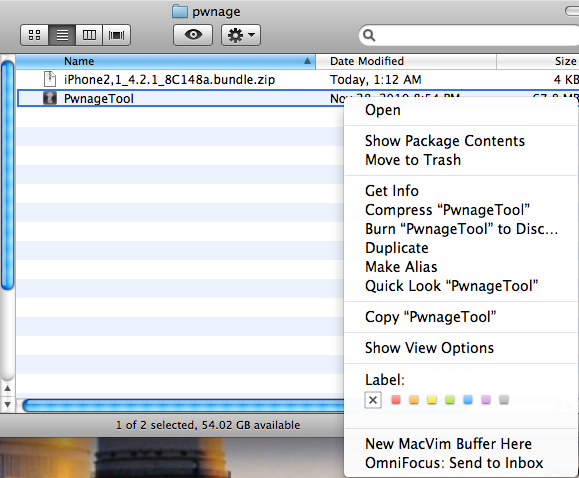Choose Make Alias

[461, 267]
